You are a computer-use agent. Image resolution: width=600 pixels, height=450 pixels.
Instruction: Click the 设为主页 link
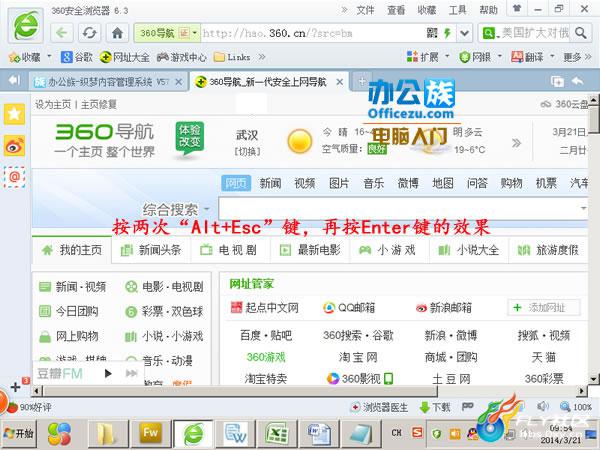coord(53,104)
